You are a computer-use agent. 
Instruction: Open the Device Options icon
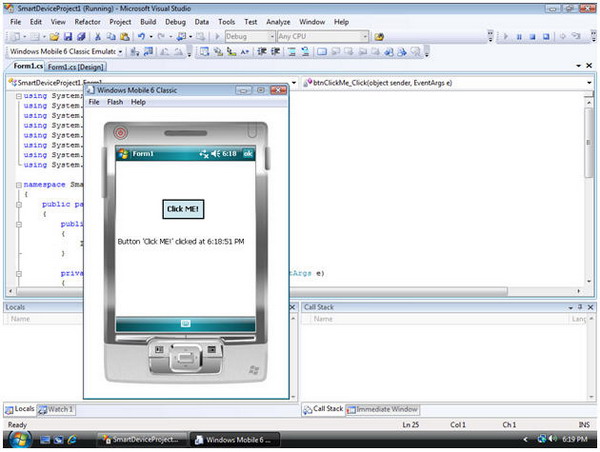148,51
